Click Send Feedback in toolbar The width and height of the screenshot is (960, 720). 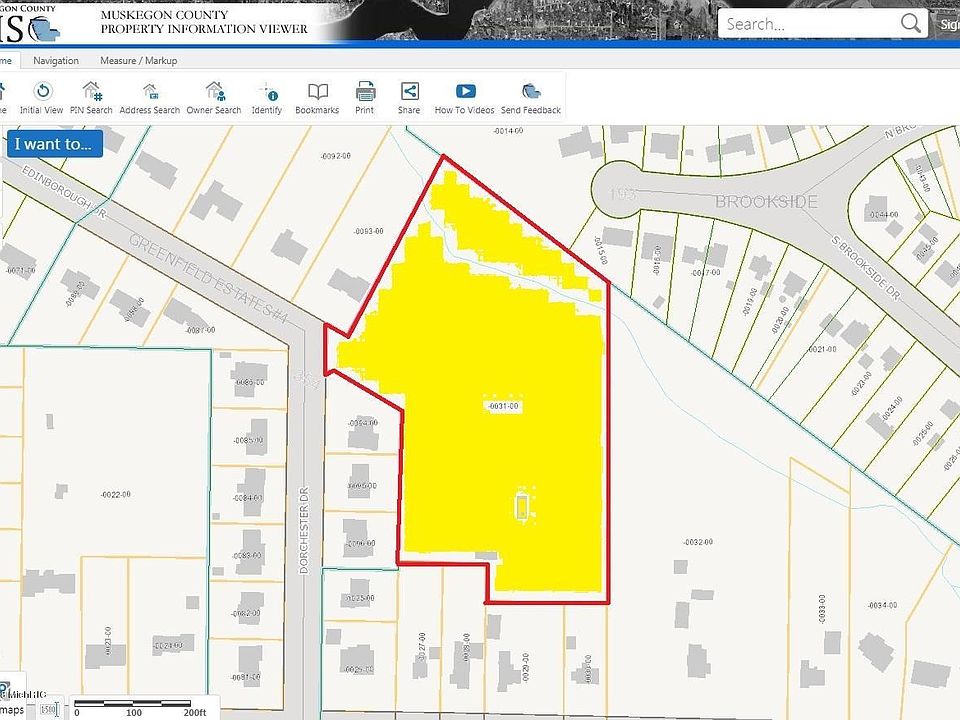(x=531, y=97)
